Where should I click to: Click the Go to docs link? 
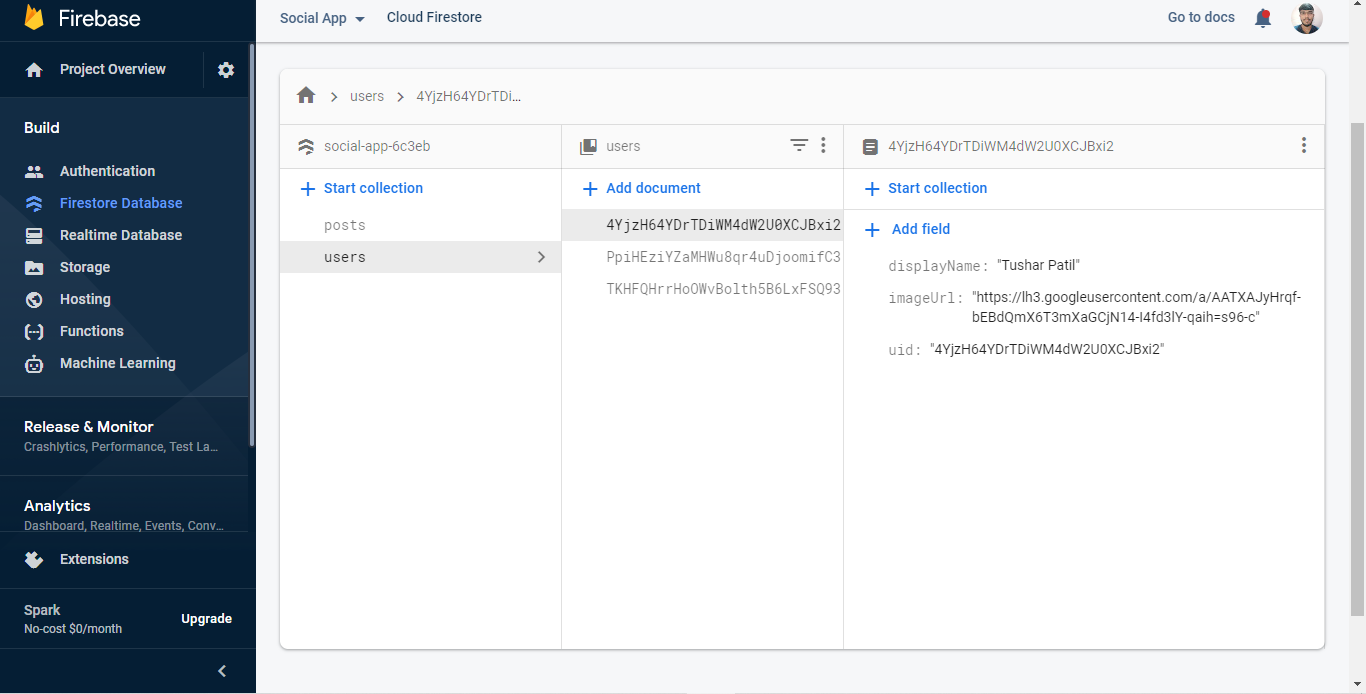(x=1200, y=17)
